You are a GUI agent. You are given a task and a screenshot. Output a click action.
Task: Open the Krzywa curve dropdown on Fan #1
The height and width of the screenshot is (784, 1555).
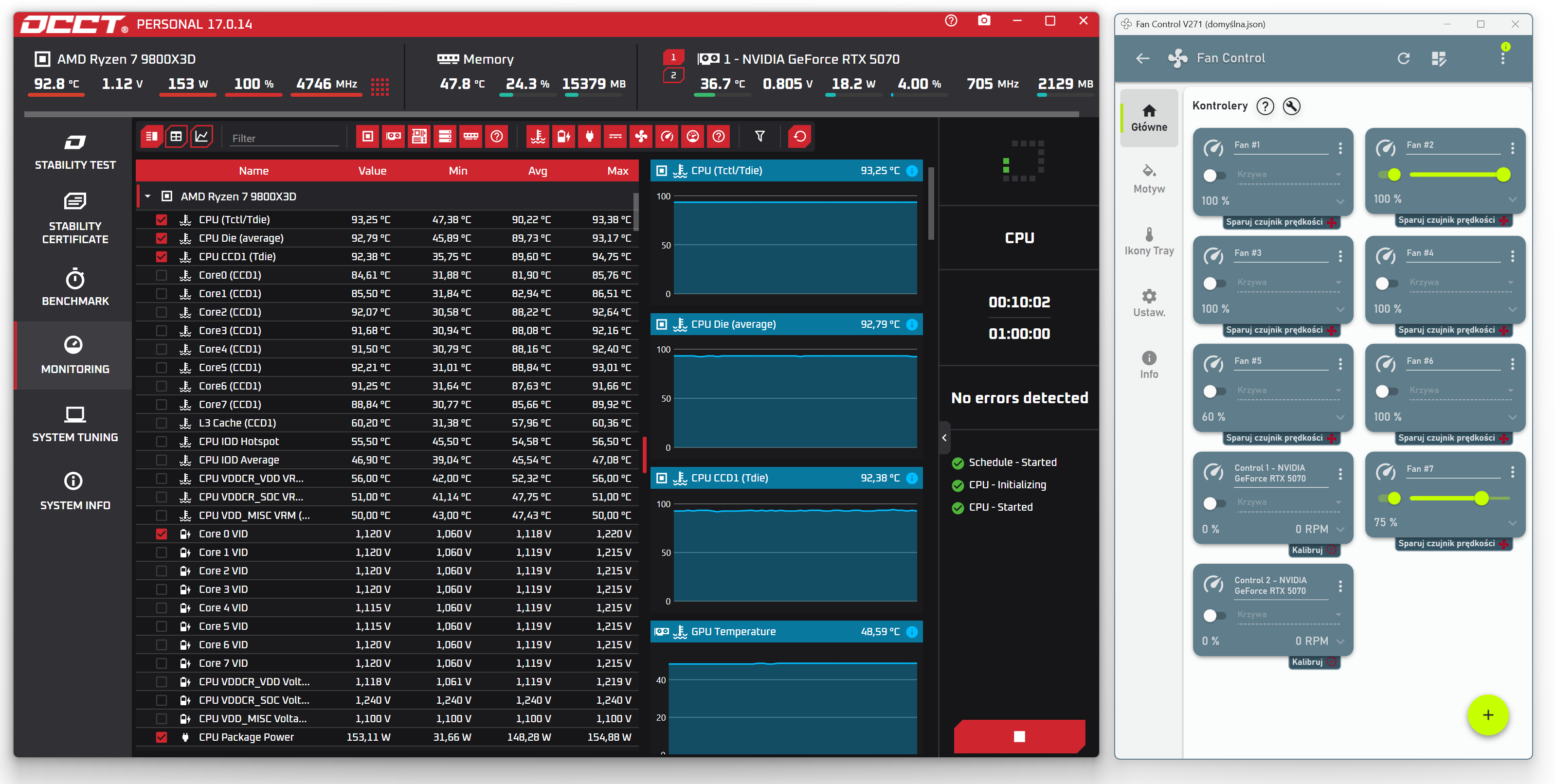coord(1289,175)
